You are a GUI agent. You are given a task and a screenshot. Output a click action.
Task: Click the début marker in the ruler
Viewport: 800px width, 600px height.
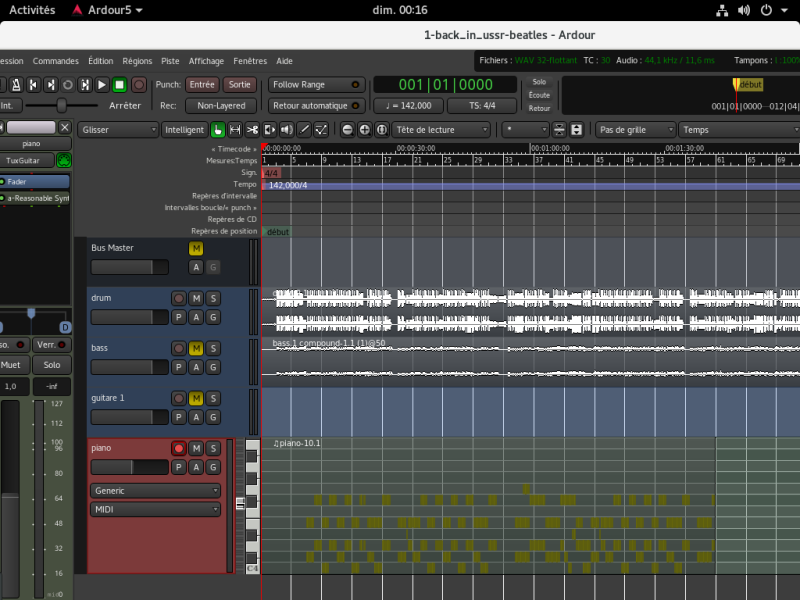(x=278, y=232)
